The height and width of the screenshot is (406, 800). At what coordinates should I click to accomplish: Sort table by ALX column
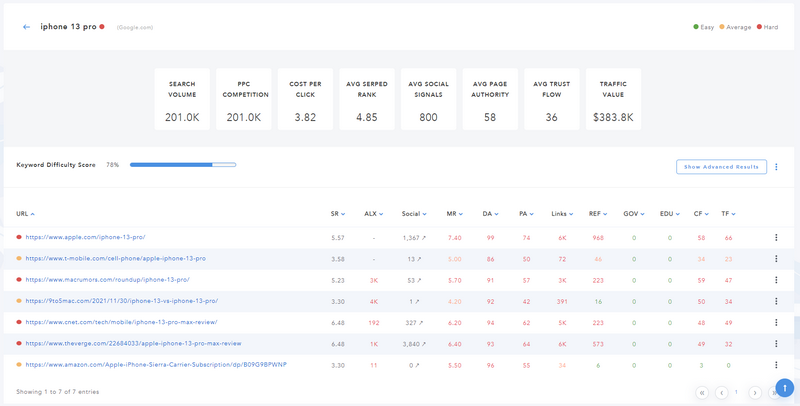click(x=373, y=214)
